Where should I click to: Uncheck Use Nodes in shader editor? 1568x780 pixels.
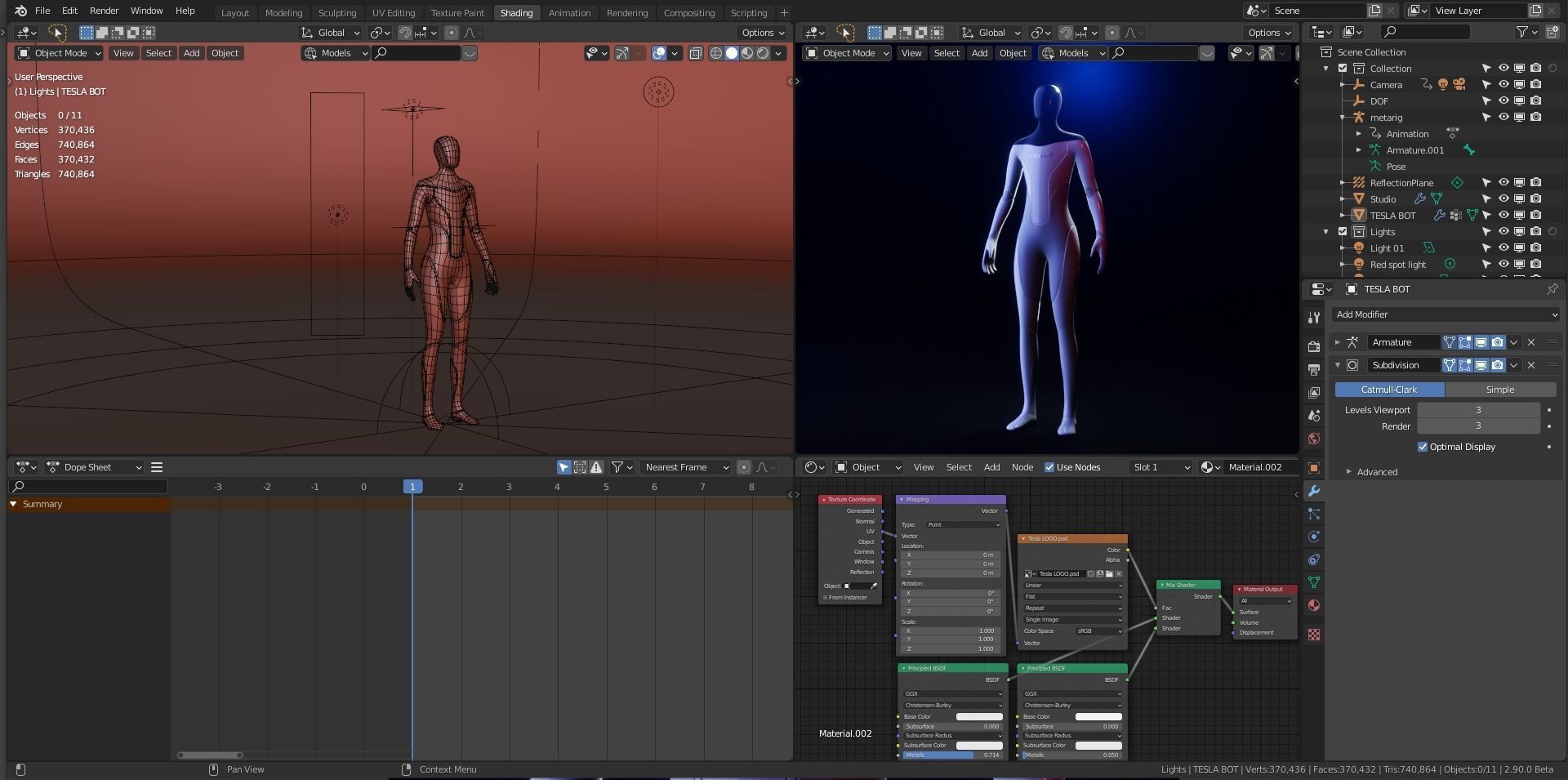click(x=1049, y=467)
